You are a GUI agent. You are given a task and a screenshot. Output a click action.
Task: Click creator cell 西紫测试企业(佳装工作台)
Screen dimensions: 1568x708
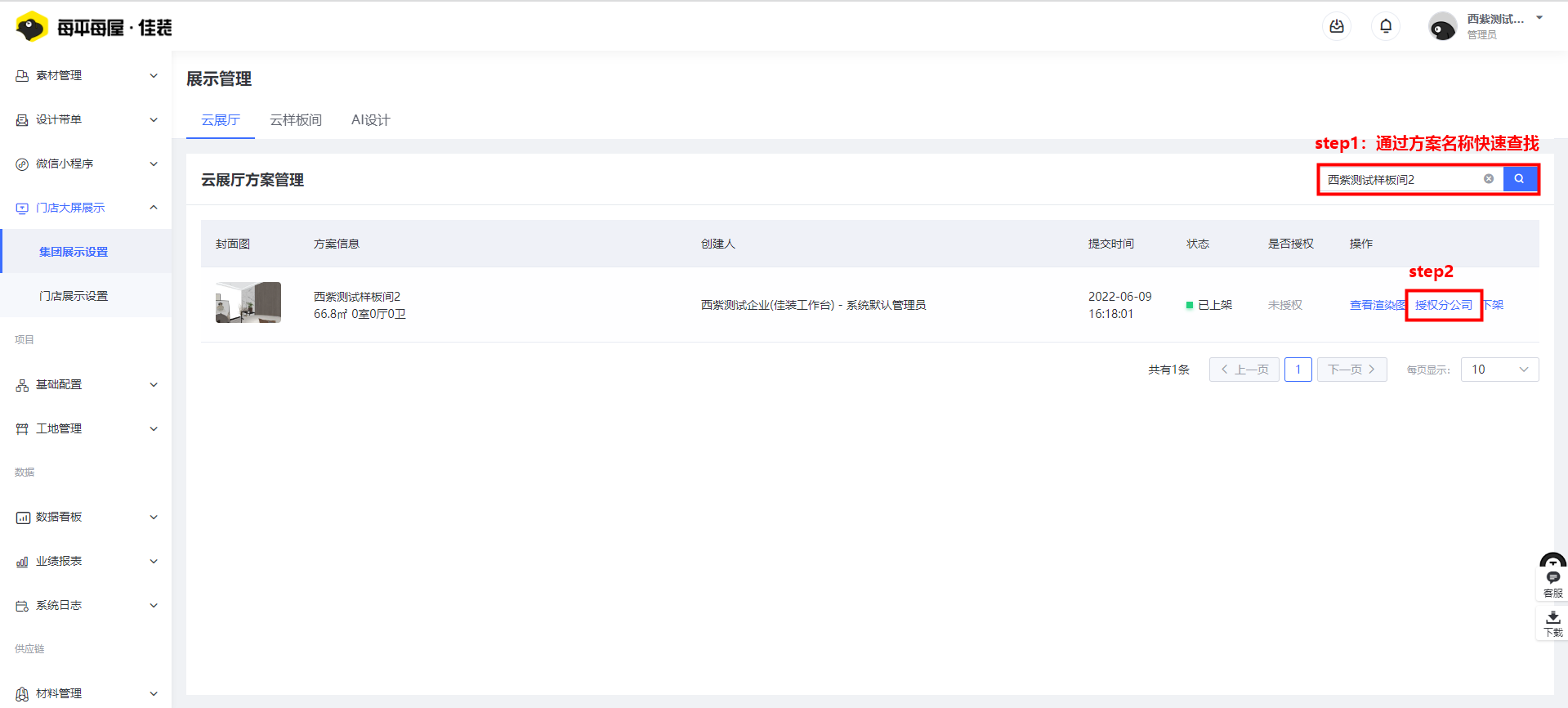813,305
